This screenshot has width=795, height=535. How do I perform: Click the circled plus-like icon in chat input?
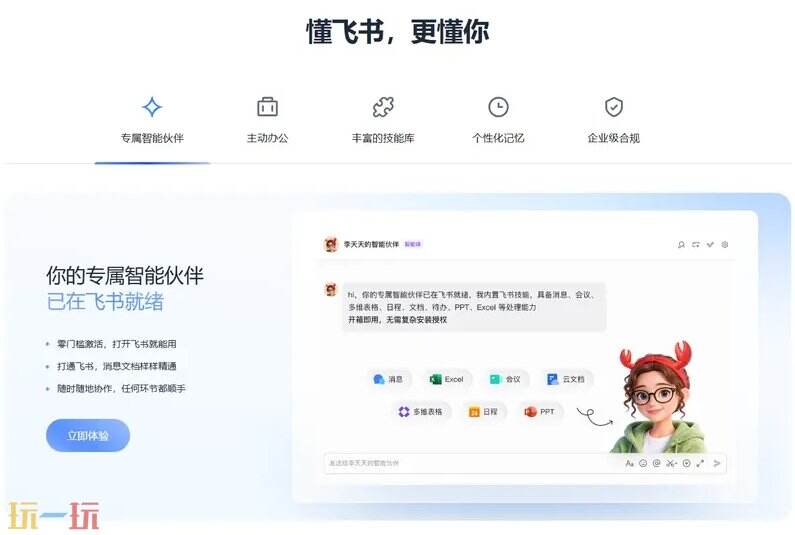point(686,463)
